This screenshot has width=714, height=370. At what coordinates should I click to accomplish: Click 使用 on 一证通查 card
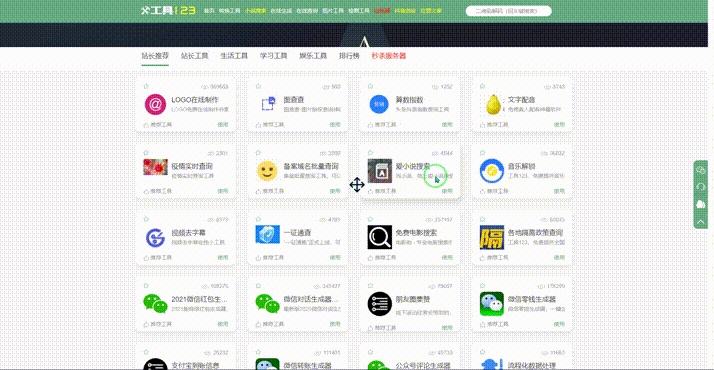335,258
